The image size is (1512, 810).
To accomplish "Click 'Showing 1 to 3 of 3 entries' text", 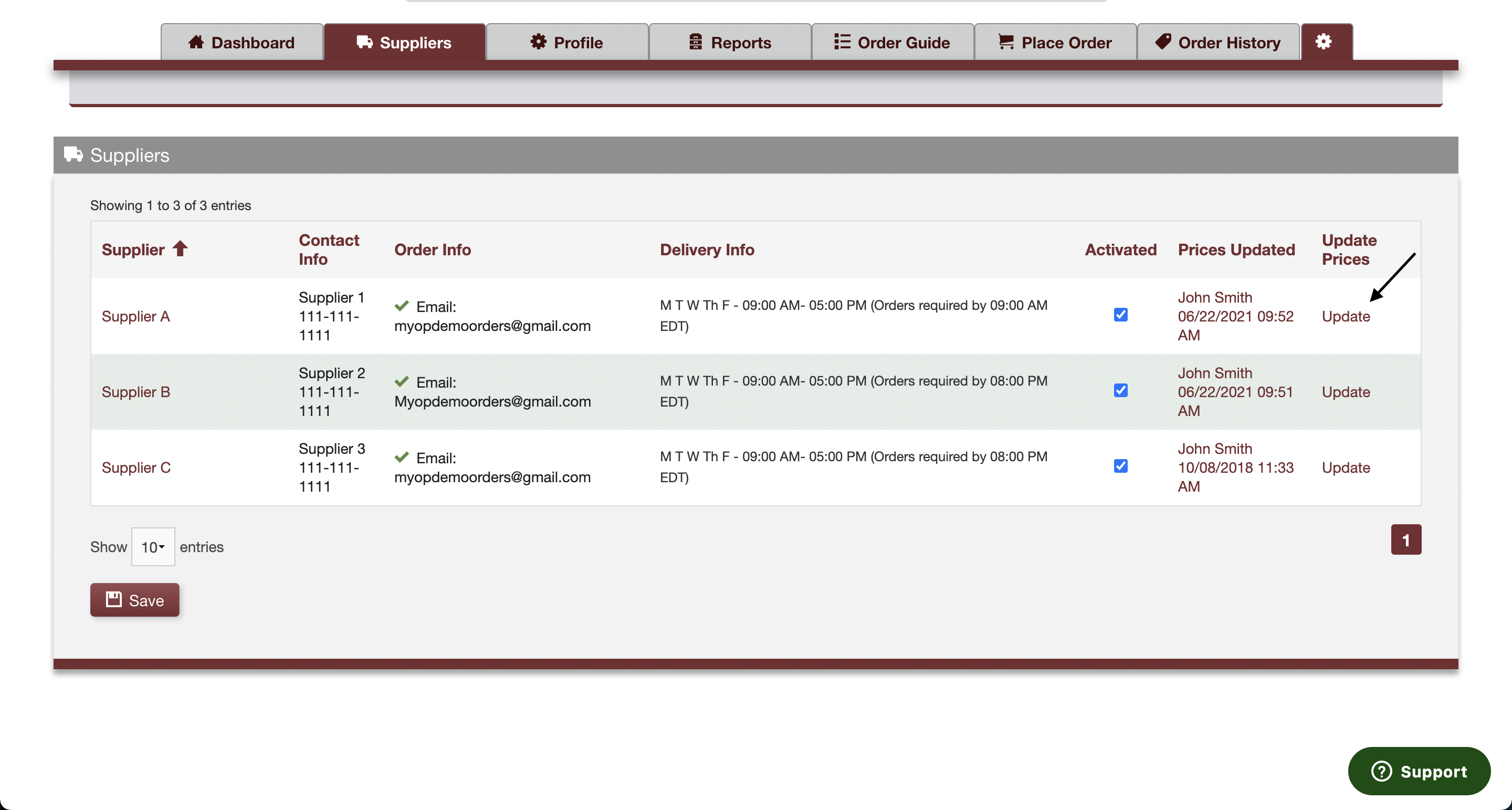I will tap(170, 205).
